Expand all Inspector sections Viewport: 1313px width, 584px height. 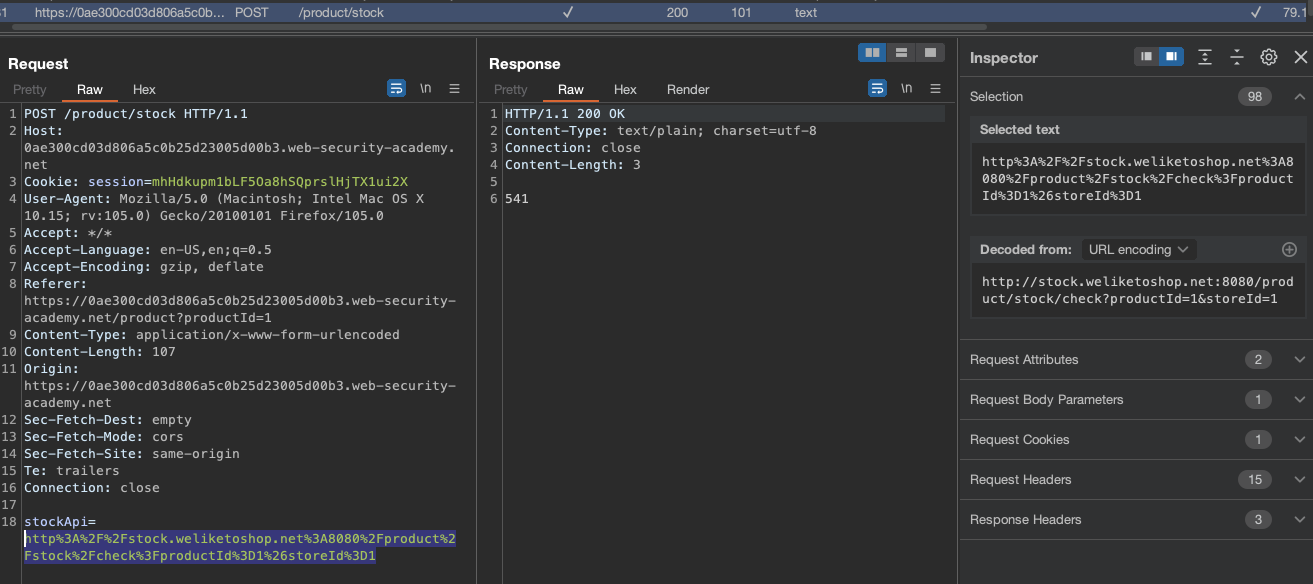point(1205,57)
